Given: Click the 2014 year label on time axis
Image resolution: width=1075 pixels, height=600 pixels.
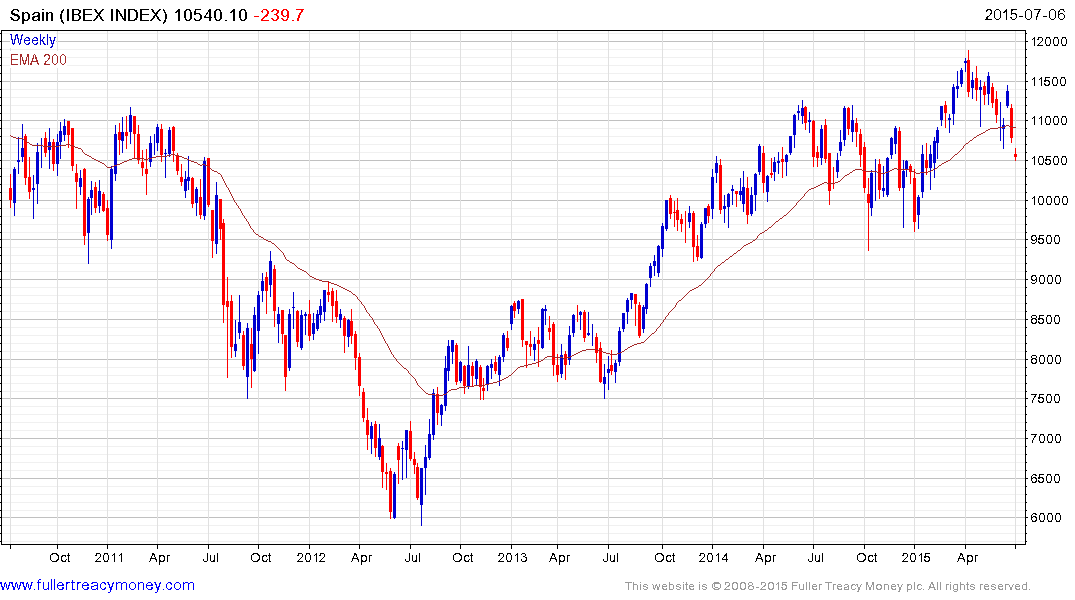Looking at the screenshot, I should pyautogui.click(x=713, y=557).
